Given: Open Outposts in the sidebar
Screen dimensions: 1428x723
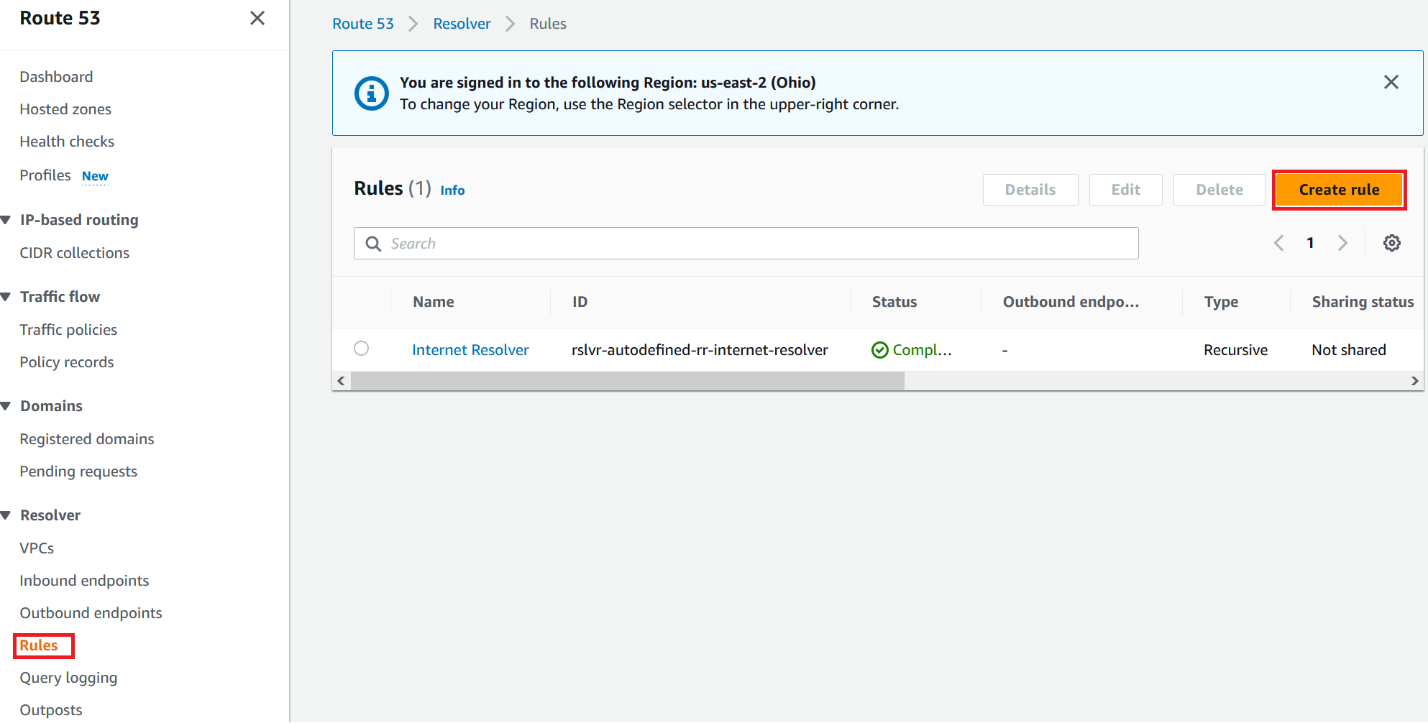Looking at the screenshot, I should click(51, 710).
